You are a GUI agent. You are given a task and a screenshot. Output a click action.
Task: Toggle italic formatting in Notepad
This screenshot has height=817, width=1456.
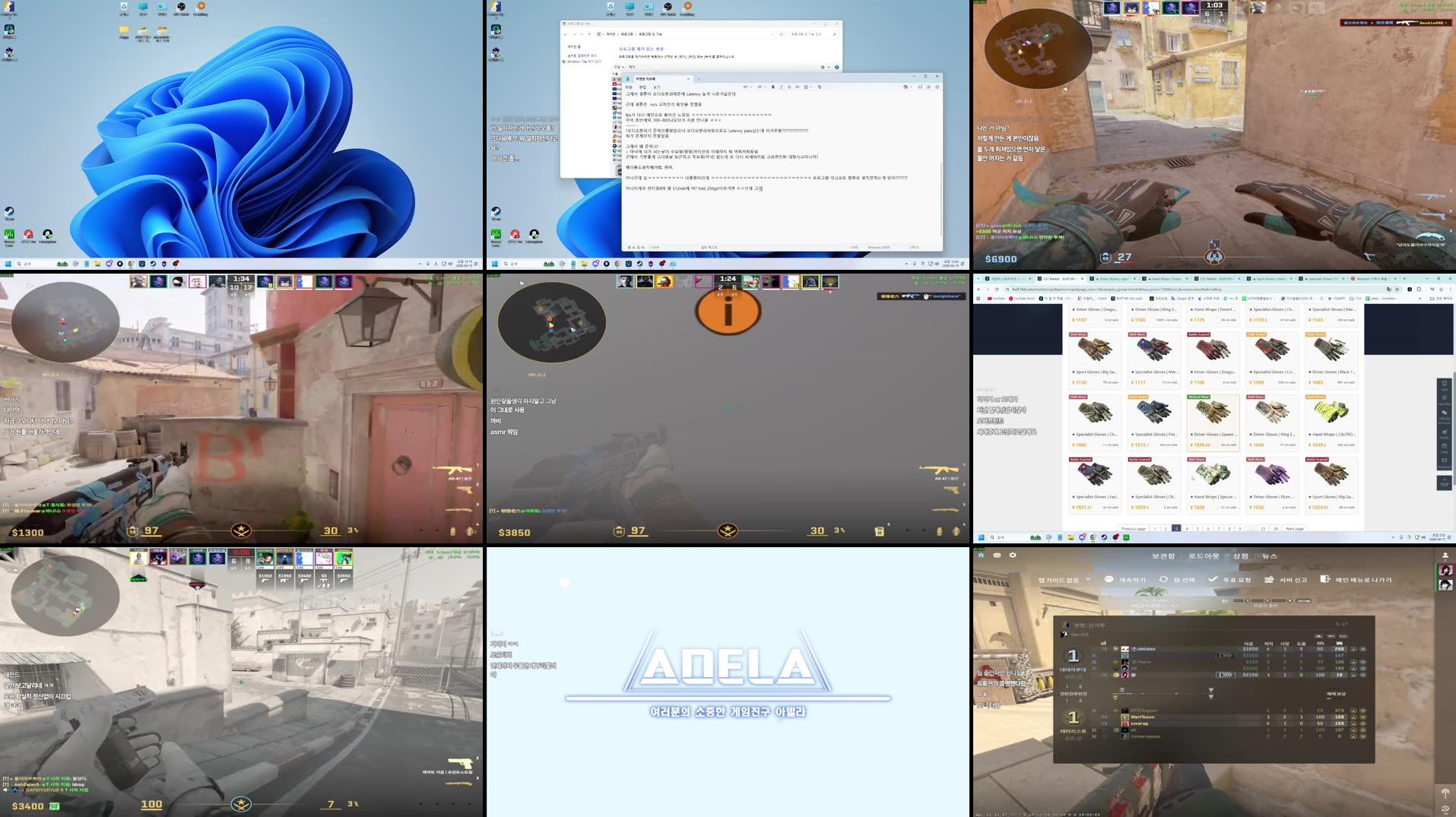[781, 87]
